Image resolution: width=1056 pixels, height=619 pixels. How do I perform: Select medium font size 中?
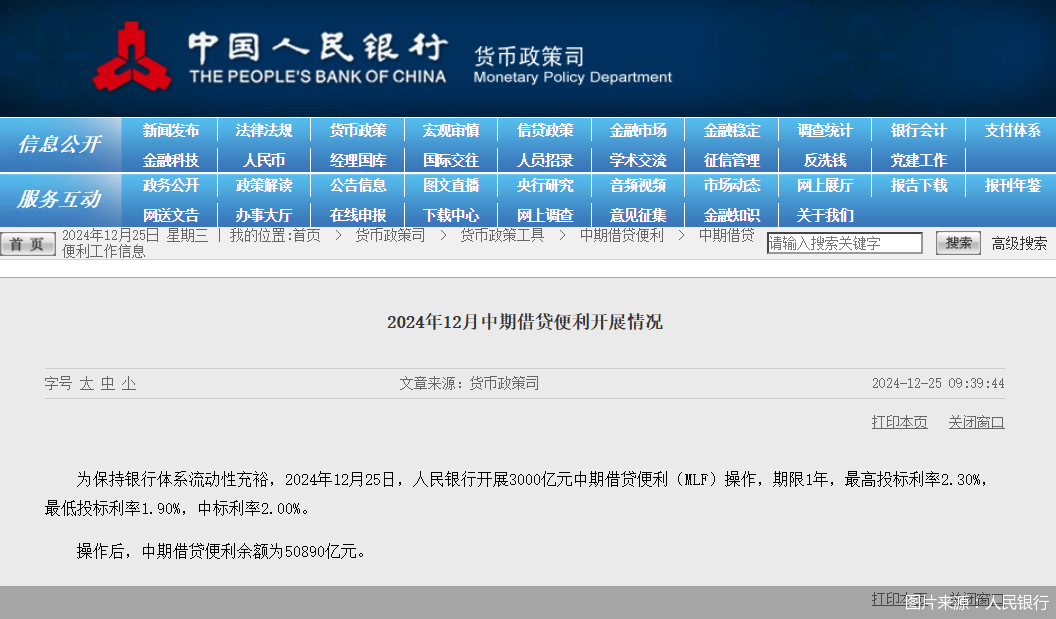pyautogui.click(x=107, y=383)
